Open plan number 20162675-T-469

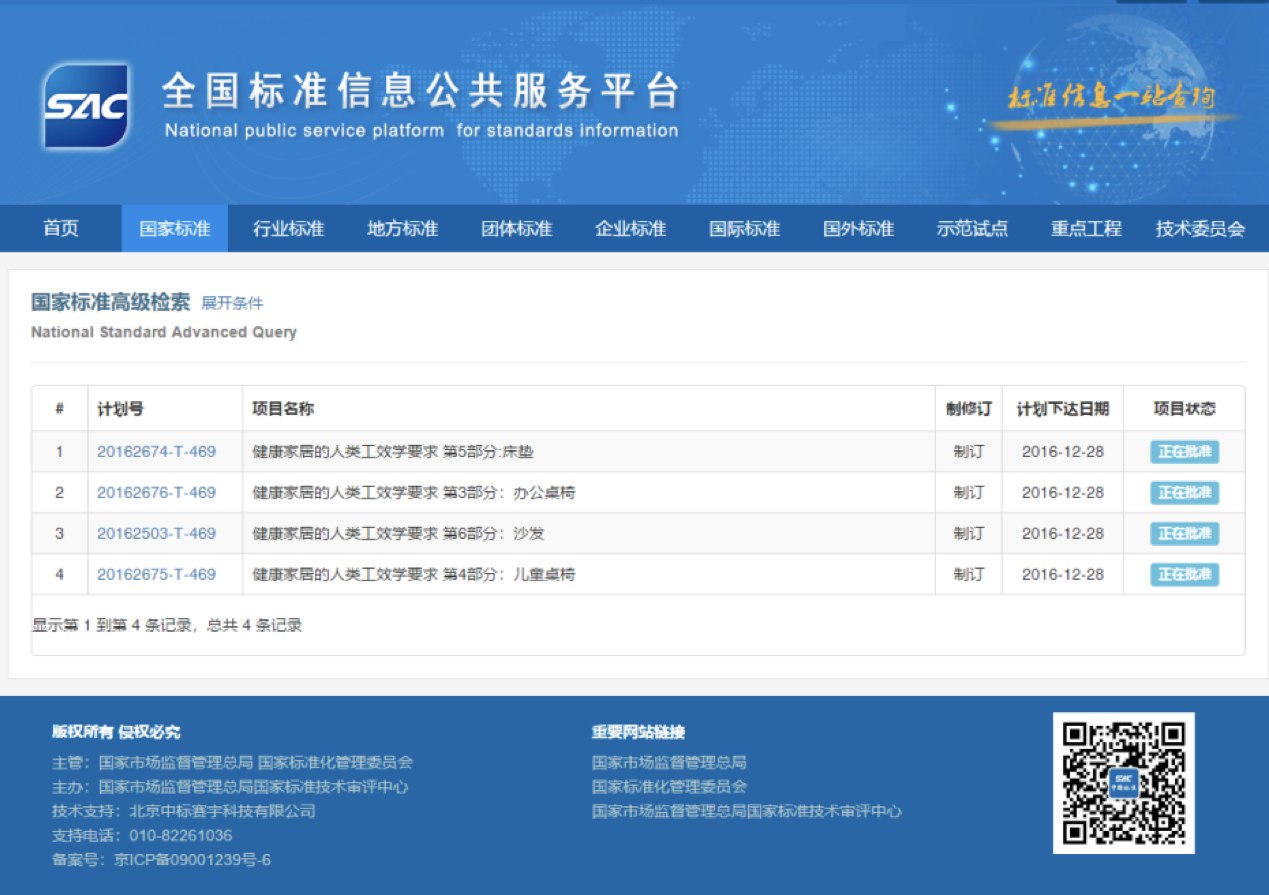click(156, 575)
